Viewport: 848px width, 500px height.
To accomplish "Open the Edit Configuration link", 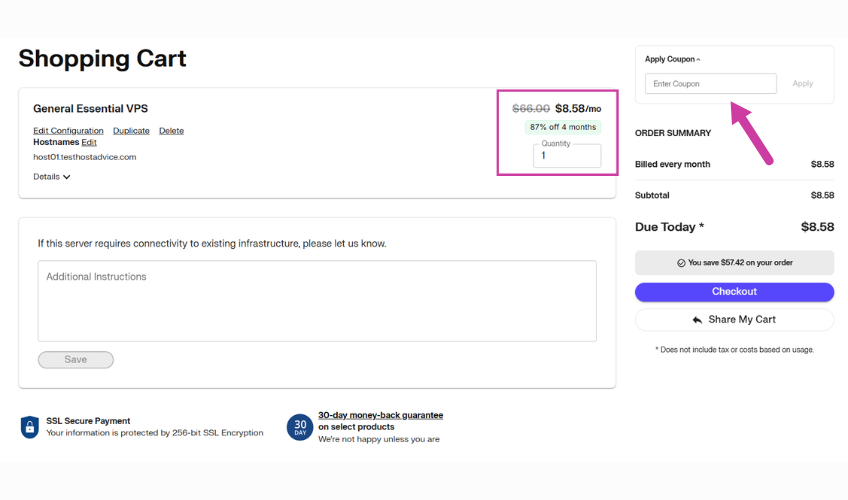I will tap(68, 131).
